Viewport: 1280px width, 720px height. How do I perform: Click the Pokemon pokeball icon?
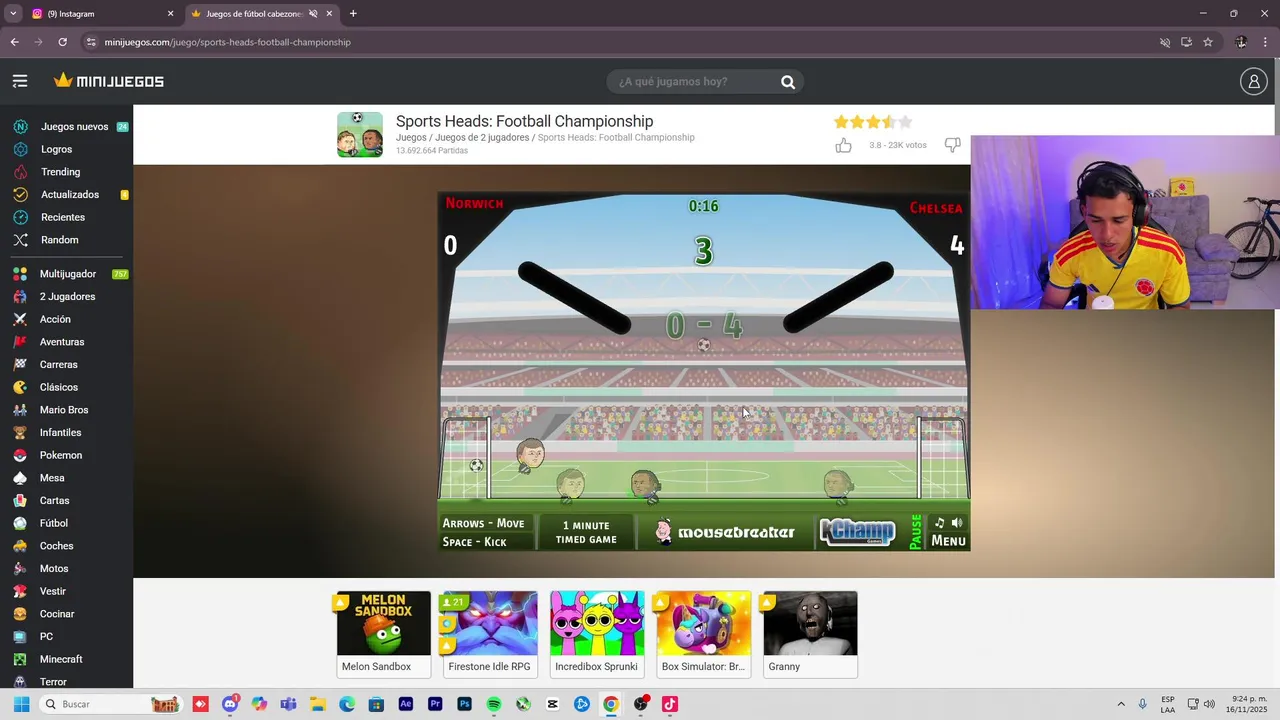pos(20,455)
